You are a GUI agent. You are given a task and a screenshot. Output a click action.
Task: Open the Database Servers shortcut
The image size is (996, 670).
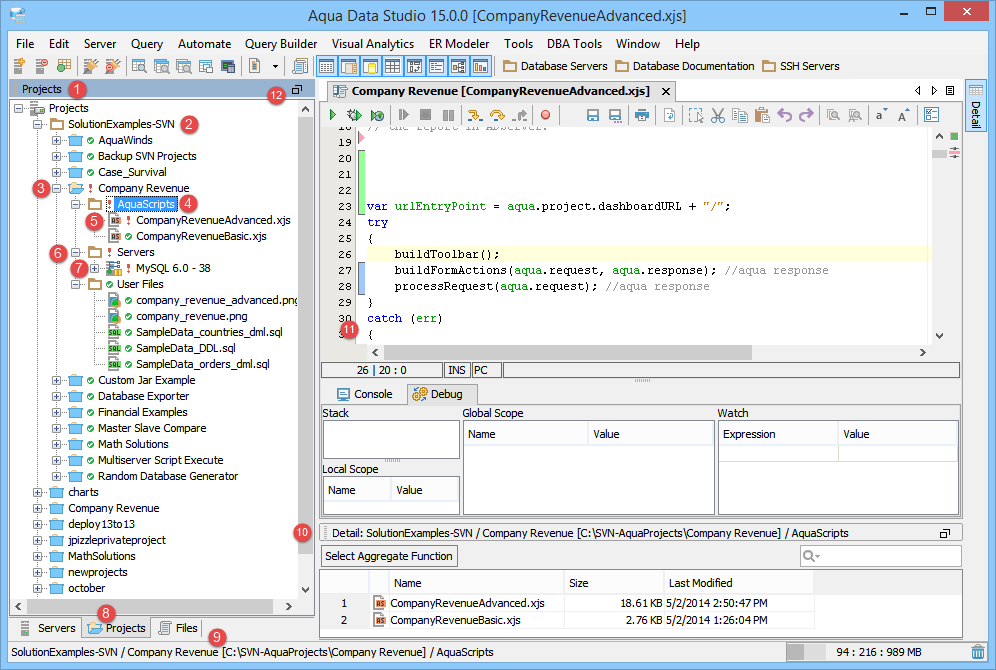tap(555, 66)
